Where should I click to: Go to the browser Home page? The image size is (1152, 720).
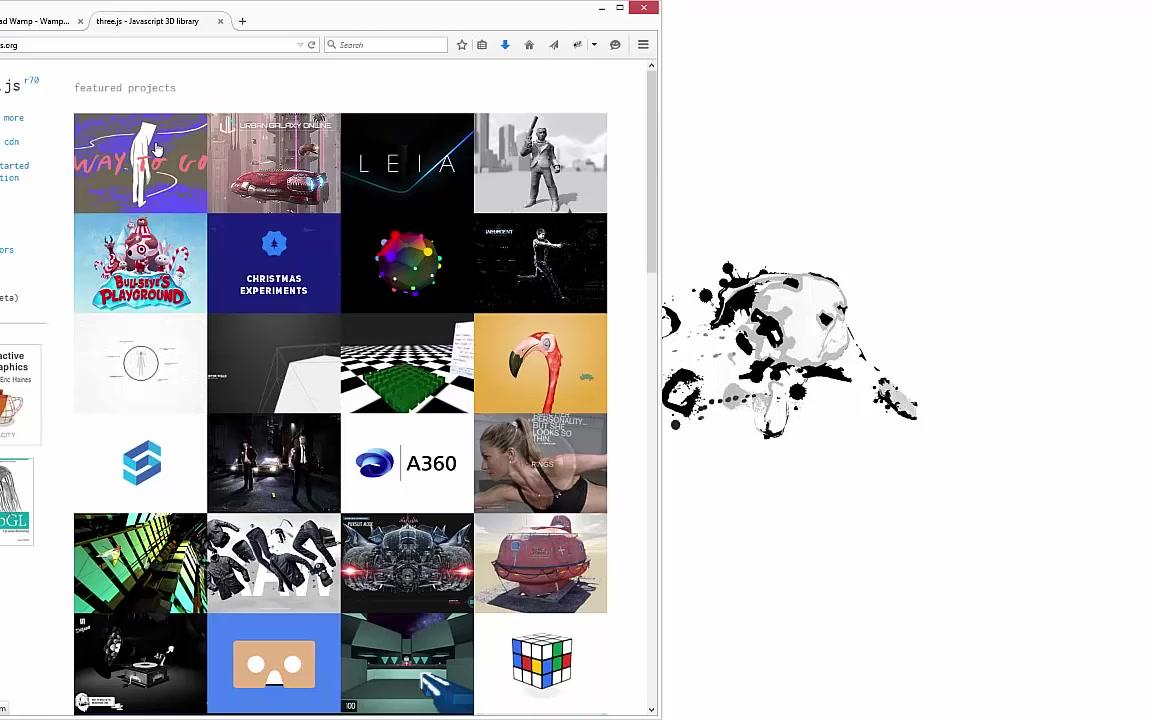[529, 44]
